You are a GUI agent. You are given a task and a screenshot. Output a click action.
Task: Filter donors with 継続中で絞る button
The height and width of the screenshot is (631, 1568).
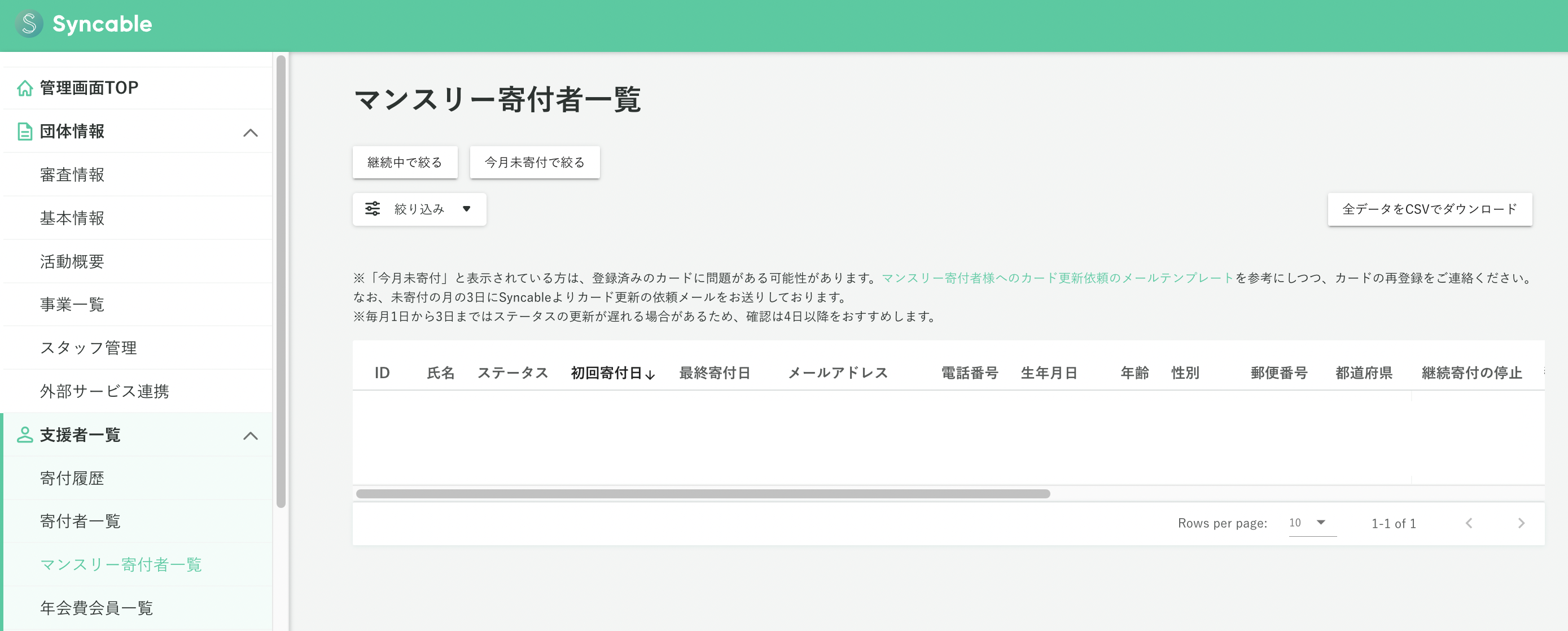404,162
